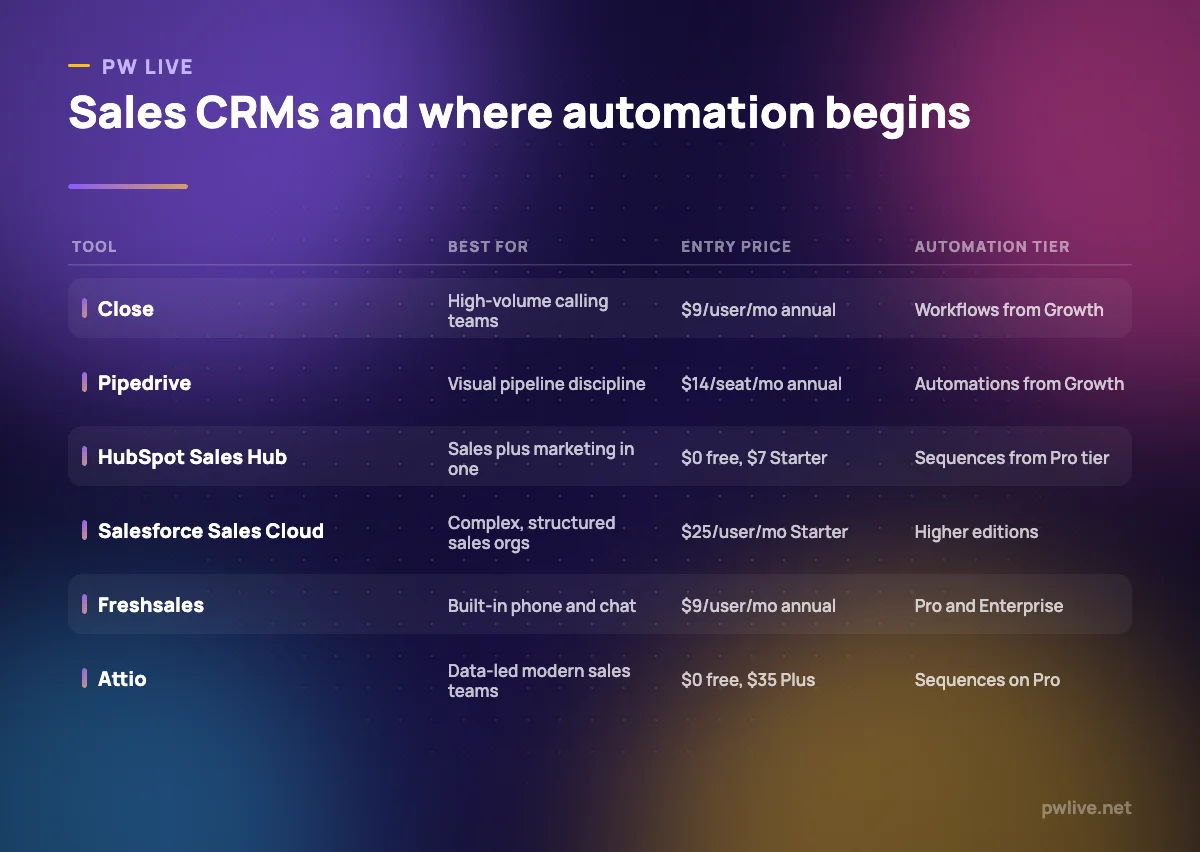Click 'Visual pipeline discipline' cell
The width and height of the screenshot is (1200, 852).
[x=547, y=384]
